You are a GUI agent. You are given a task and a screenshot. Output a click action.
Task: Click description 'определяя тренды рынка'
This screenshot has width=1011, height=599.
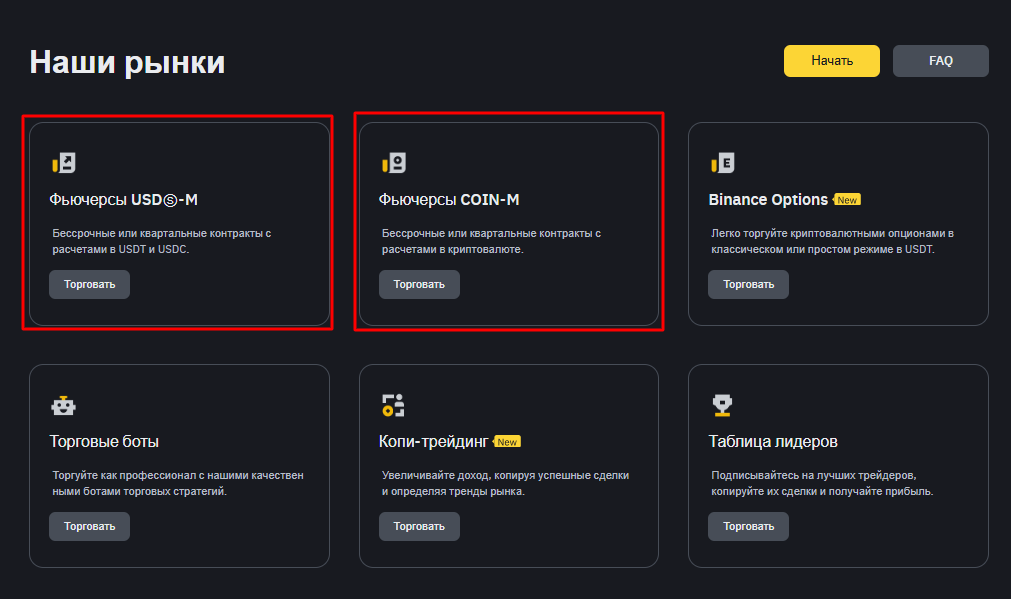click(x=506, y=483)
